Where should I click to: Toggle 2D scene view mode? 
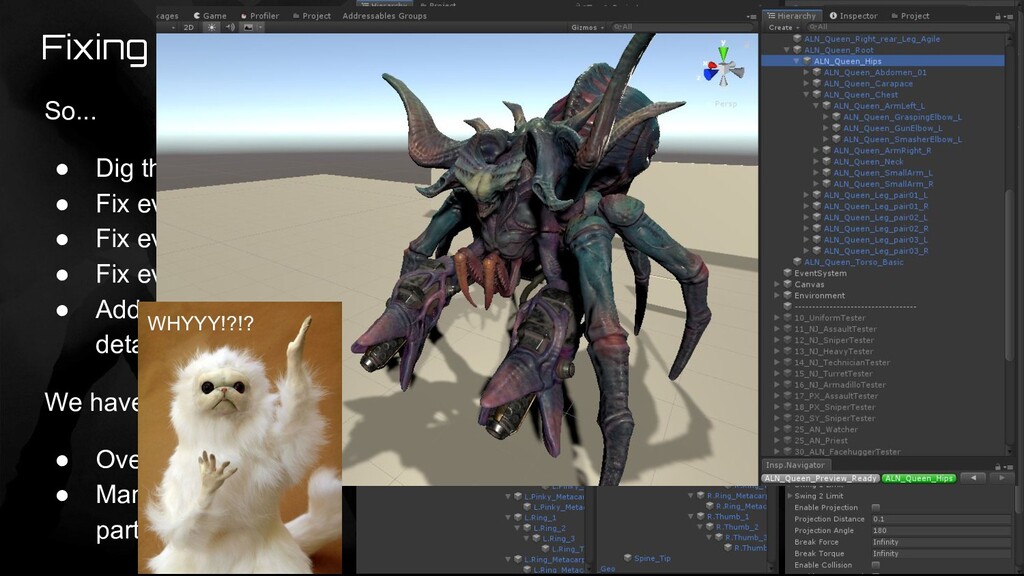pos(188,28)
